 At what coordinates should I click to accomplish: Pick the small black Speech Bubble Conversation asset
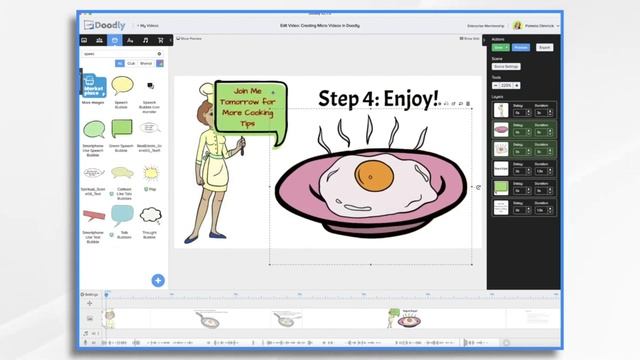[150, 86]
